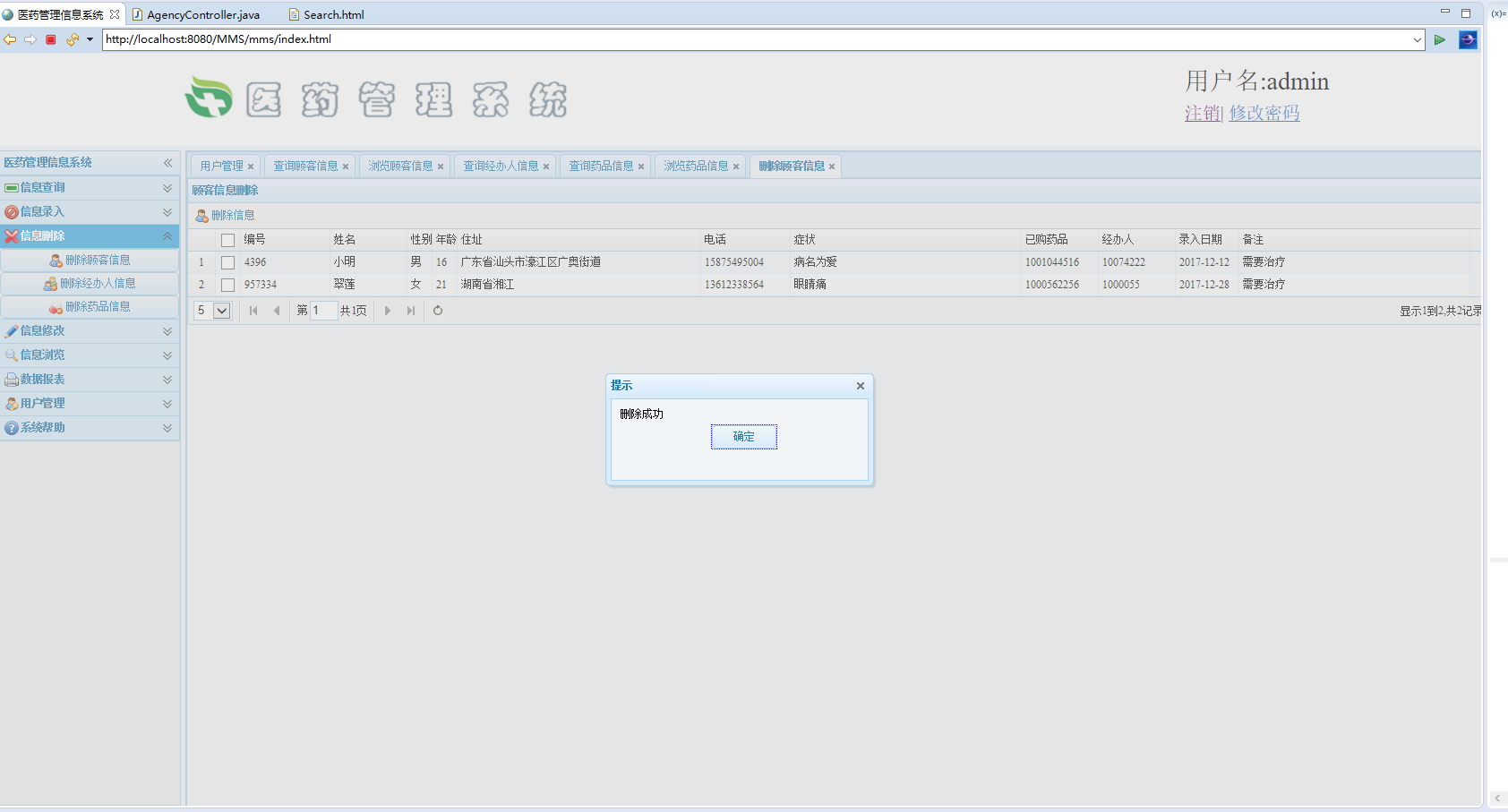This screenshot has width=1508, height=812.
Task: Open the page size dropdown showing 5
Action: [x=221, y=311]
